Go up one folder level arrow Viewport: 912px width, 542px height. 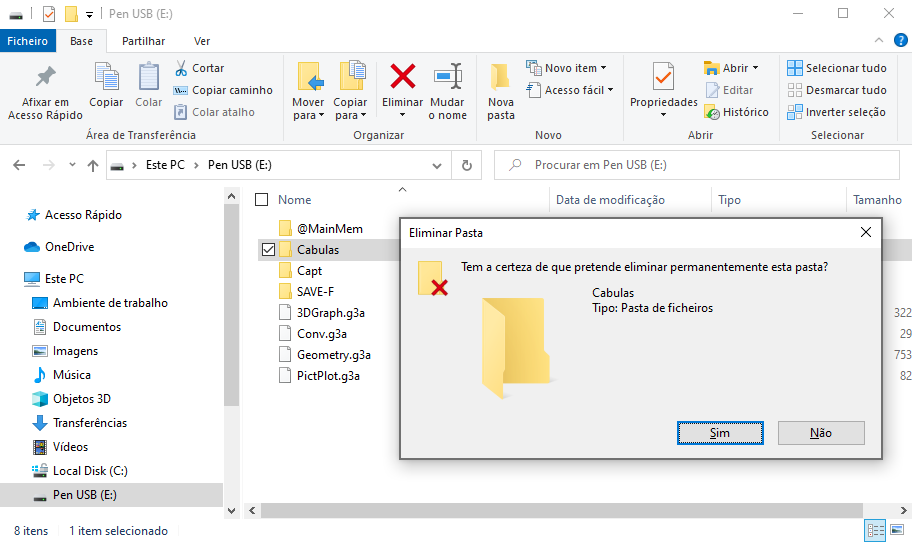[x=93, y=165]
